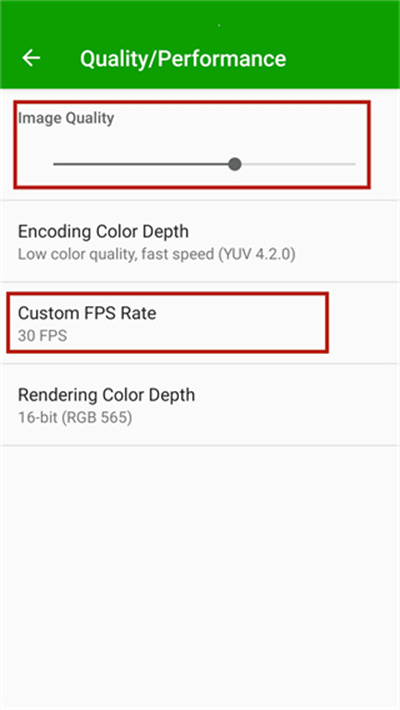Open Custom FPS Rate option
Viewport: 400px width, 710px height.
[x=200, y=323]
